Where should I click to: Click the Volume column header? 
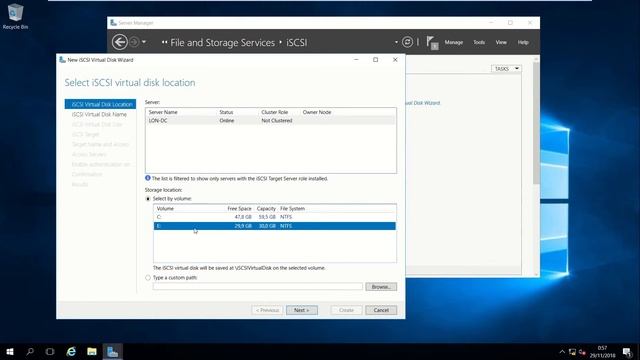click(x=165, y=208)
